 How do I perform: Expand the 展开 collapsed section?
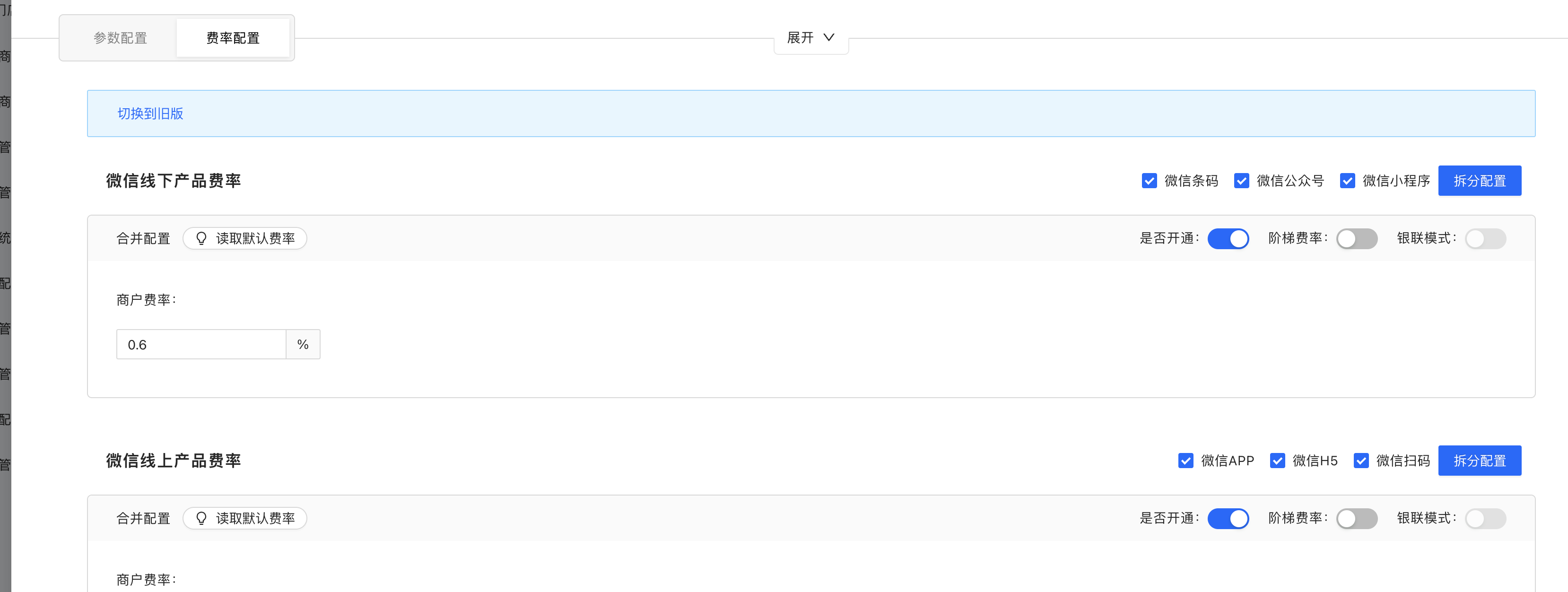click(810, 38)
